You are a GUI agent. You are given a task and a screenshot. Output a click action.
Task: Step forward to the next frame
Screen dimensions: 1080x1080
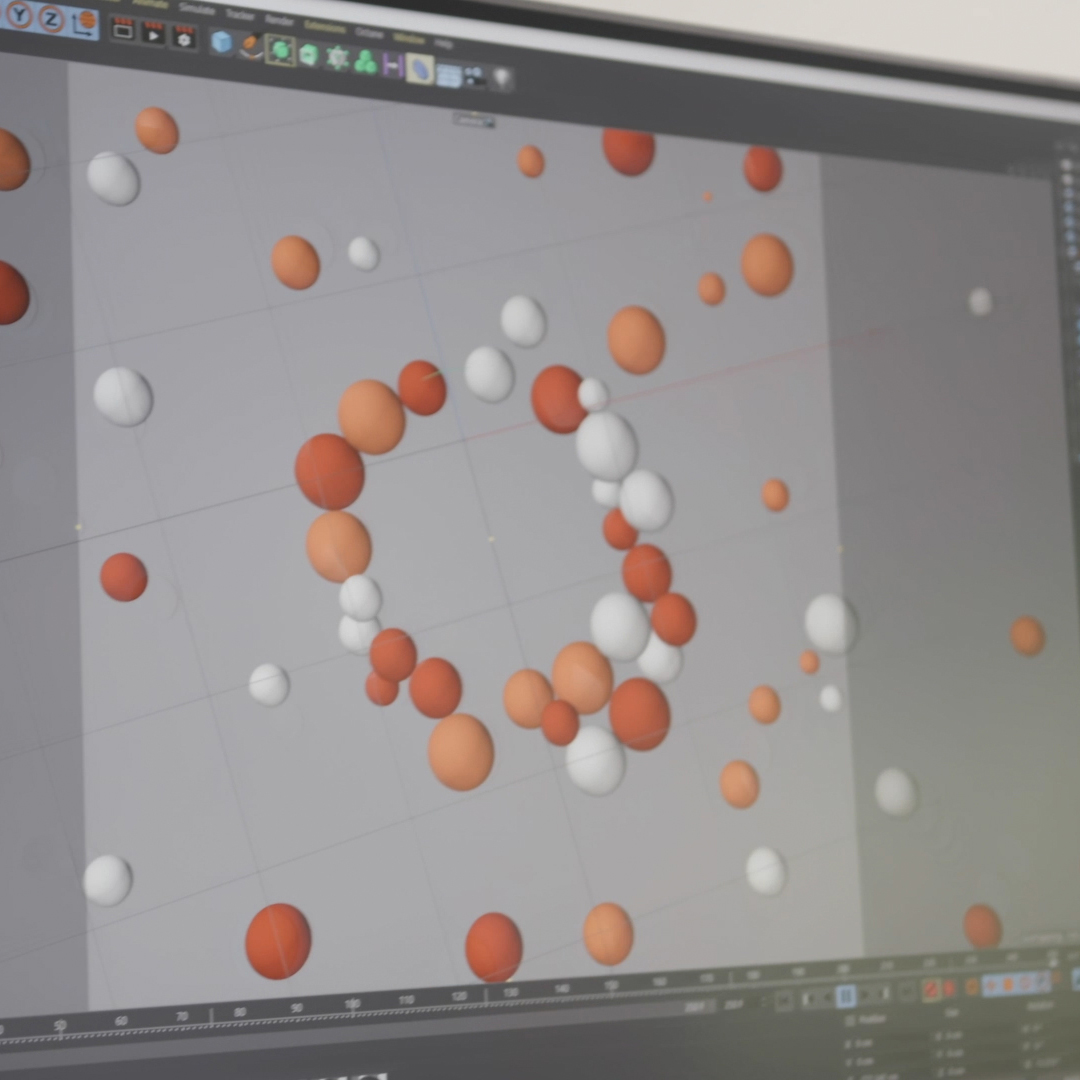(866, 994)
